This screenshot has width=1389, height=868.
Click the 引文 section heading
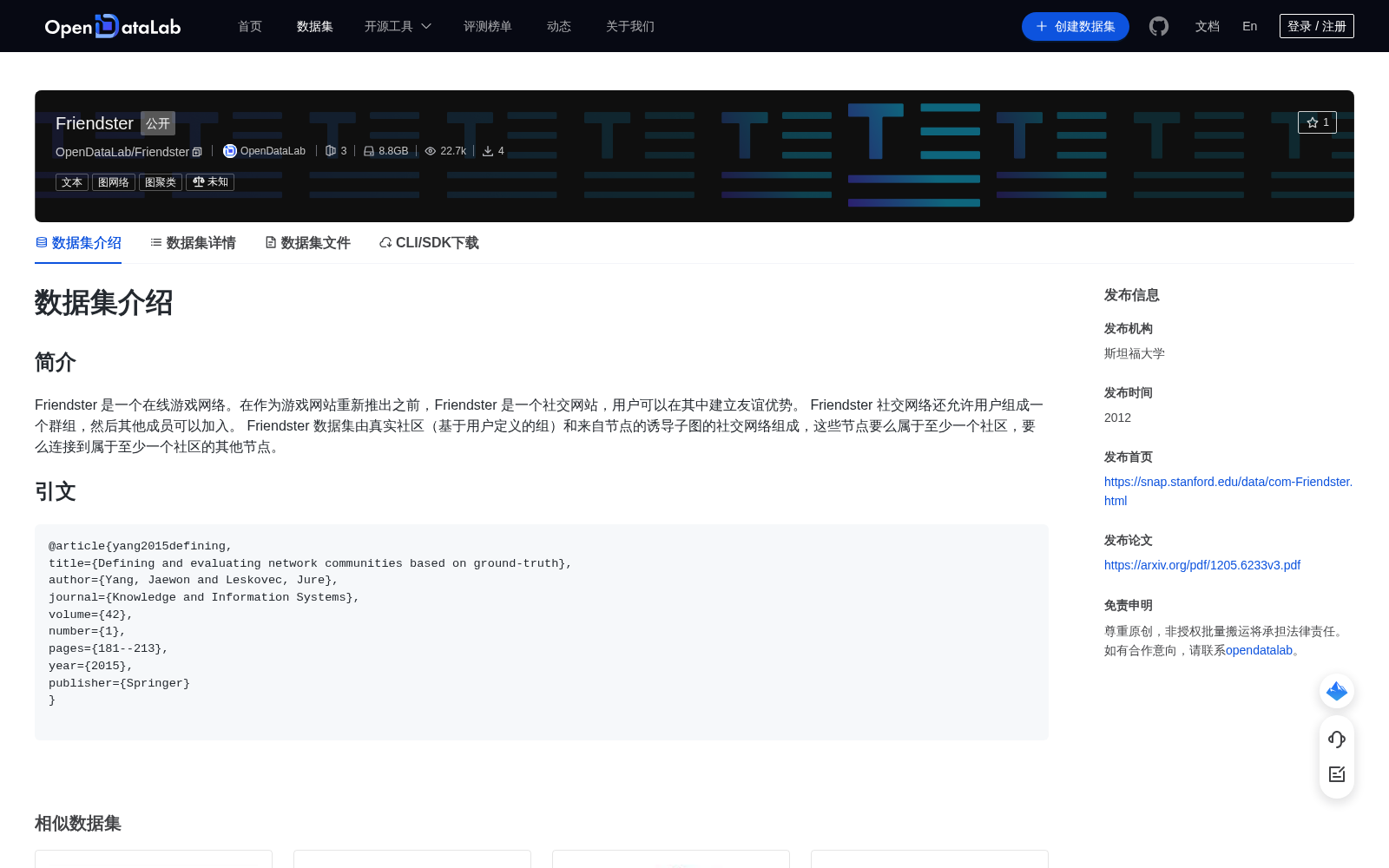tap(56, 491)
